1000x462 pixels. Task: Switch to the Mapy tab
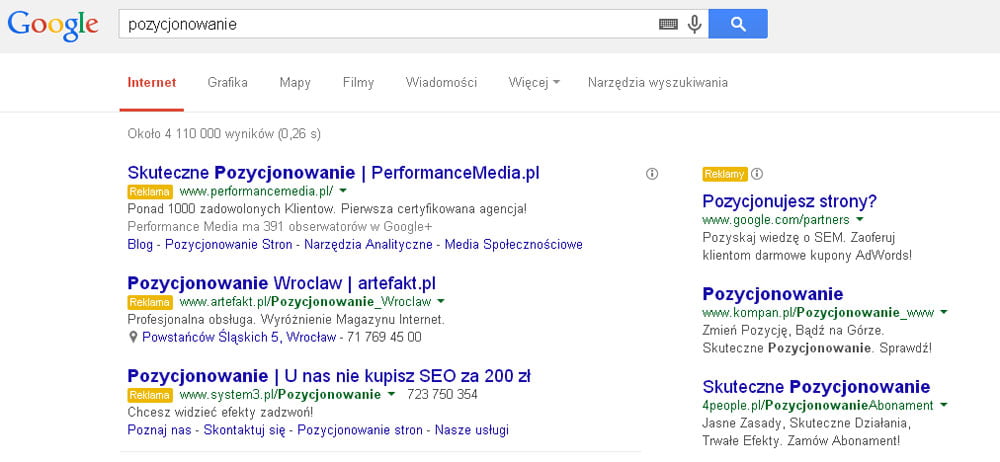pos(295,82)
